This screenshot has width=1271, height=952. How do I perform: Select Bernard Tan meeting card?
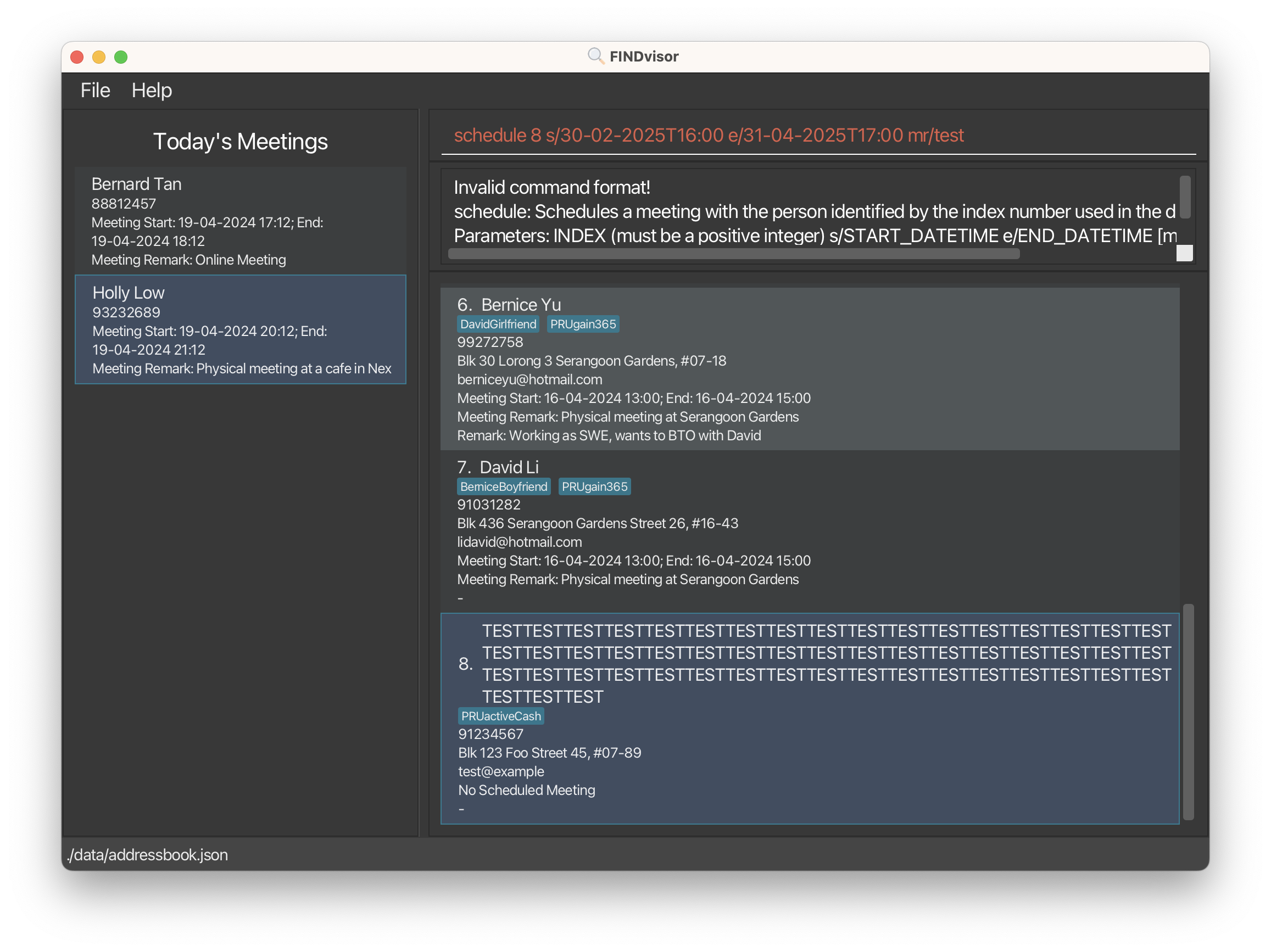pos(240,221)
